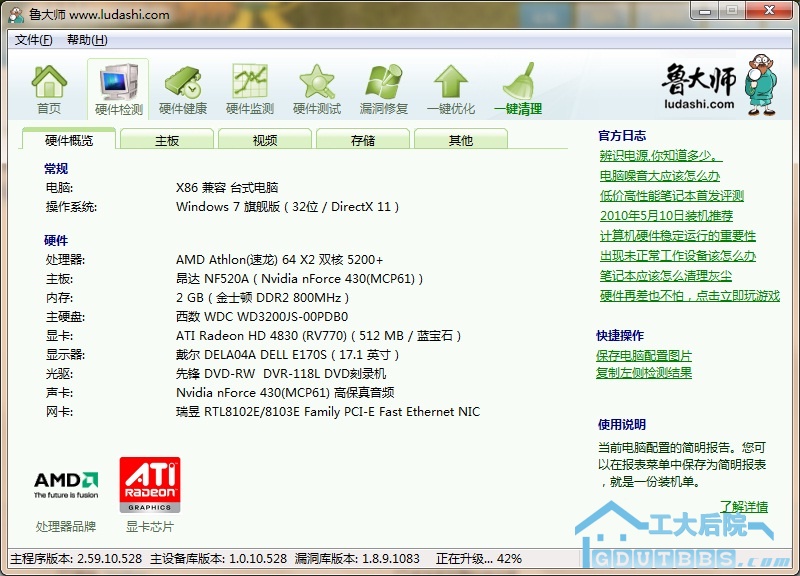Click 复制左侧检测结果 link
The image size is (800, 576).
(x=644, y=373)
